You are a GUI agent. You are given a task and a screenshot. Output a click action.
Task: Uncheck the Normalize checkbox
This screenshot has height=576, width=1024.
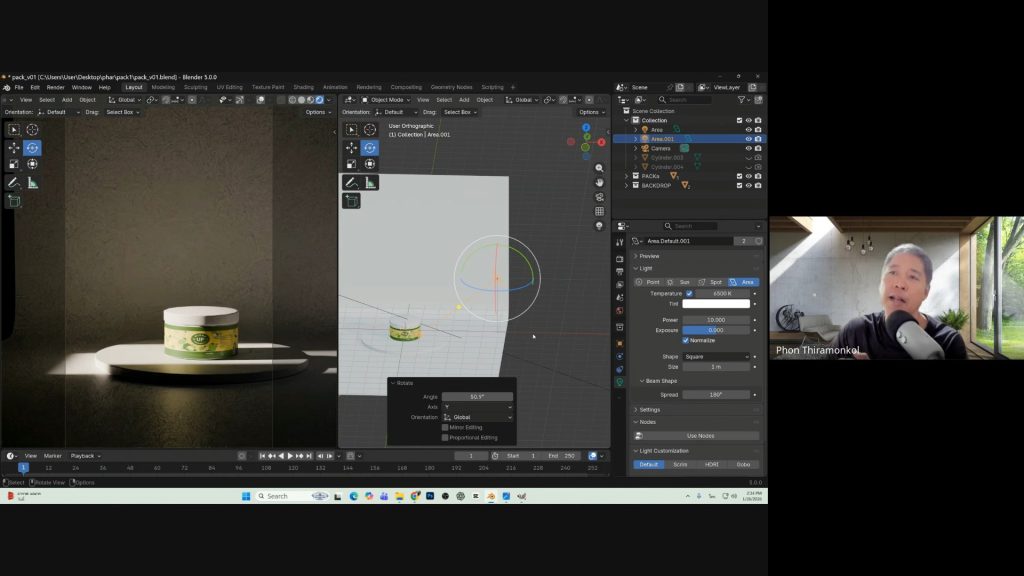tap(686, 340)
